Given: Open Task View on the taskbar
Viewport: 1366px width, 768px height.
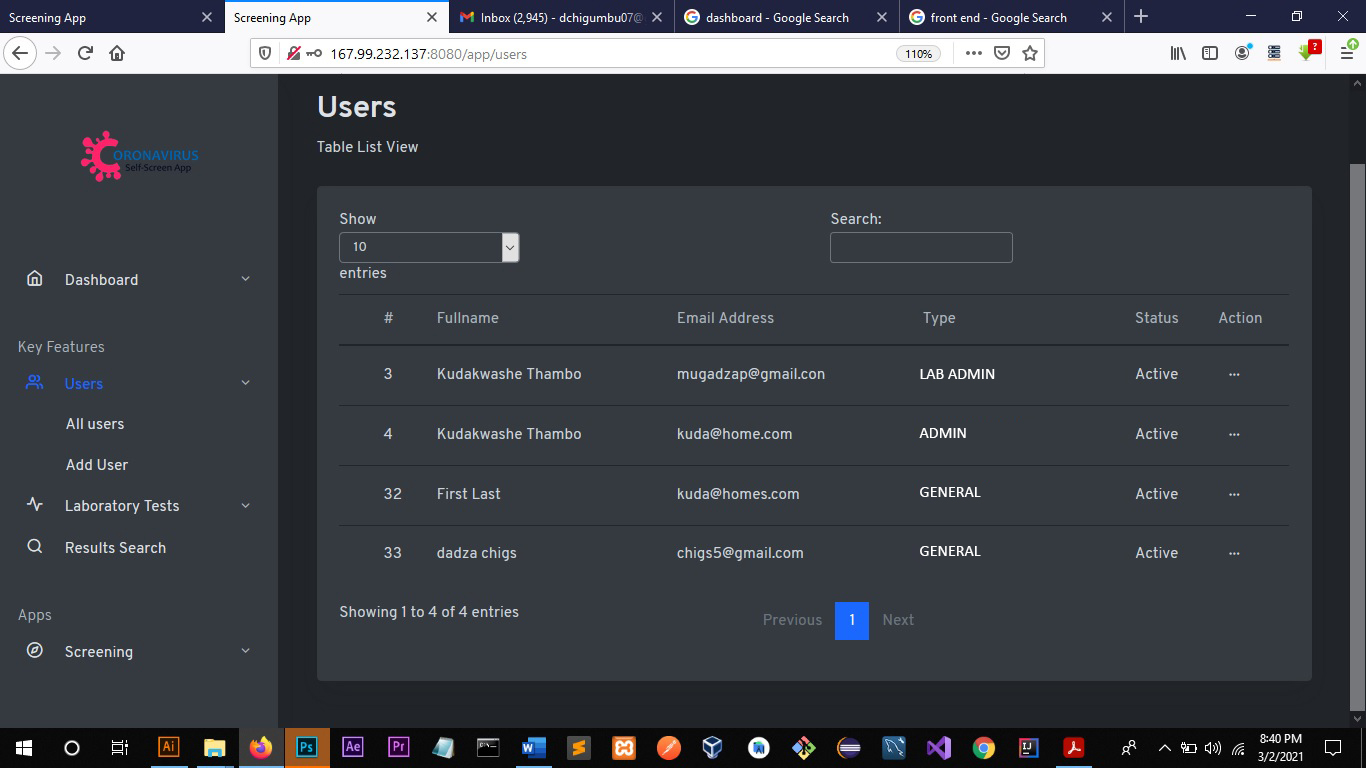Looking at the screenshot, I should [119, 747].
